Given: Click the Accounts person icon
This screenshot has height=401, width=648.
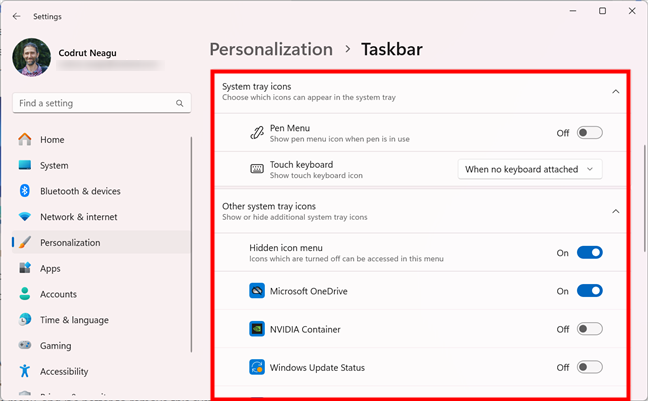Looking at the screenshot, I should 25,294.
